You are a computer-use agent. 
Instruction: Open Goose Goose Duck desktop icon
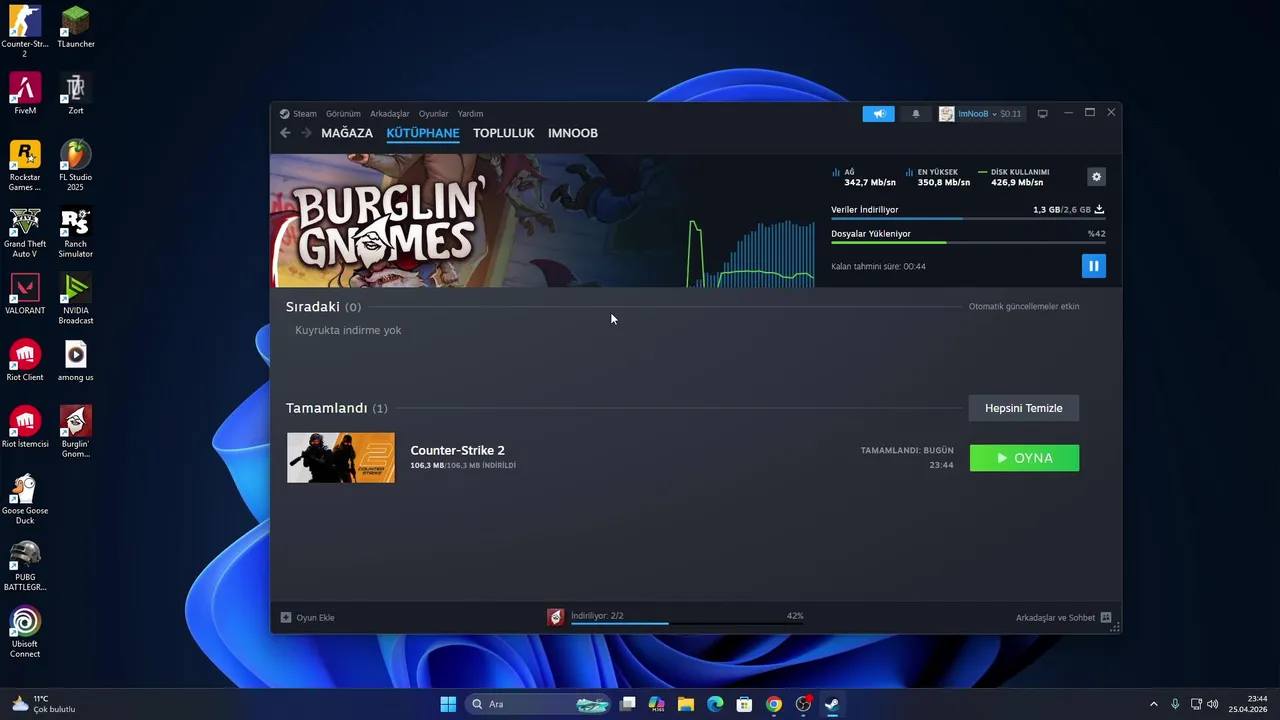[25, 499]
